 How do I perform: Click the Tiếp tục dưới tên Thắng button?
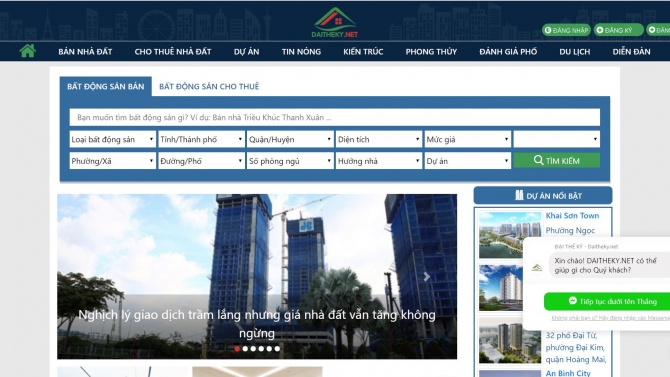click(x=607, y=301)
